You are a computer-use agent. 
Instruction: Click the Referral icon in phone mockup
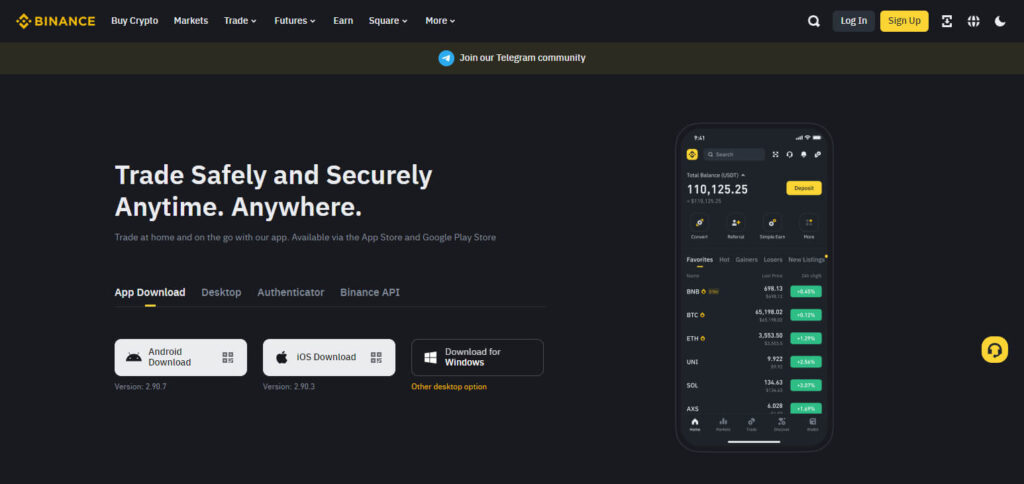735,223
